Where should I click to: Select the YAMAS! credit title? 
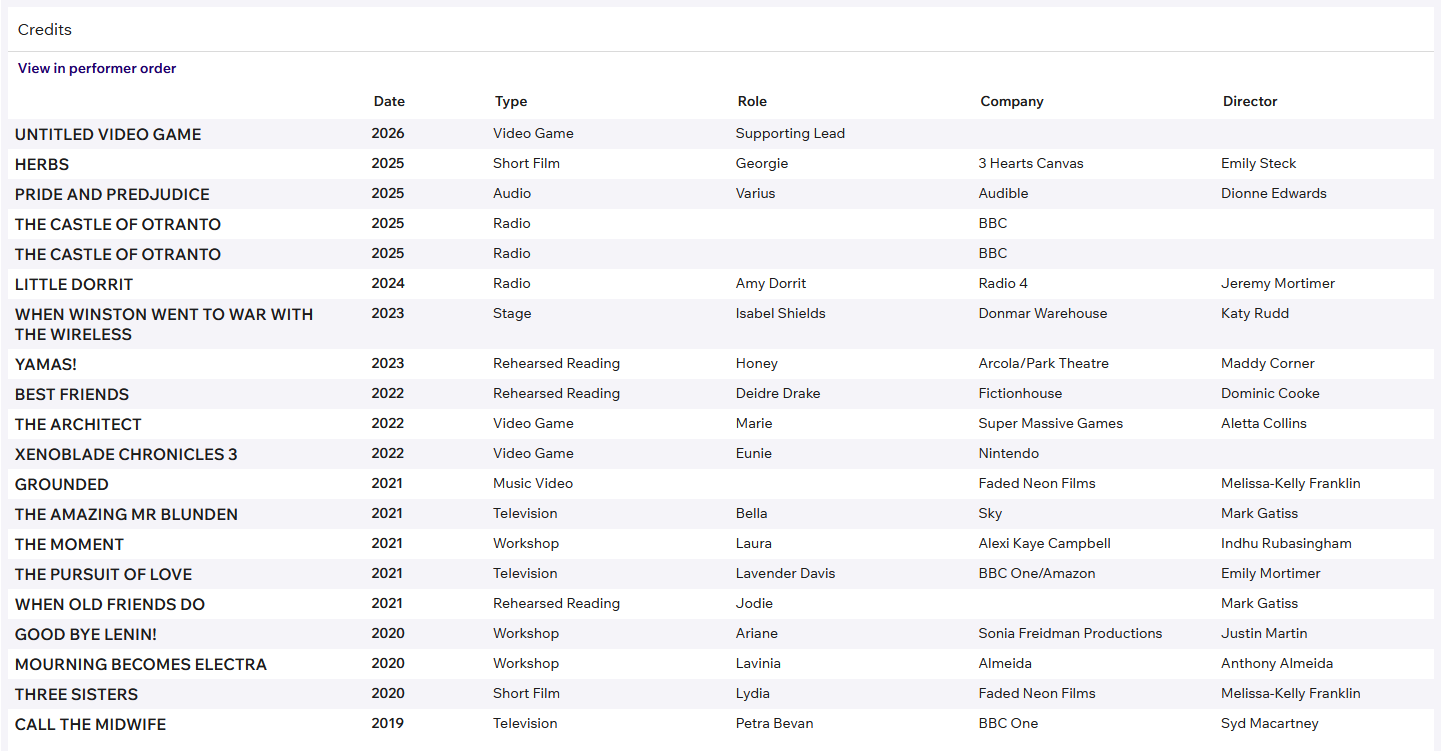pyautogui.click(x=46, y=364)
